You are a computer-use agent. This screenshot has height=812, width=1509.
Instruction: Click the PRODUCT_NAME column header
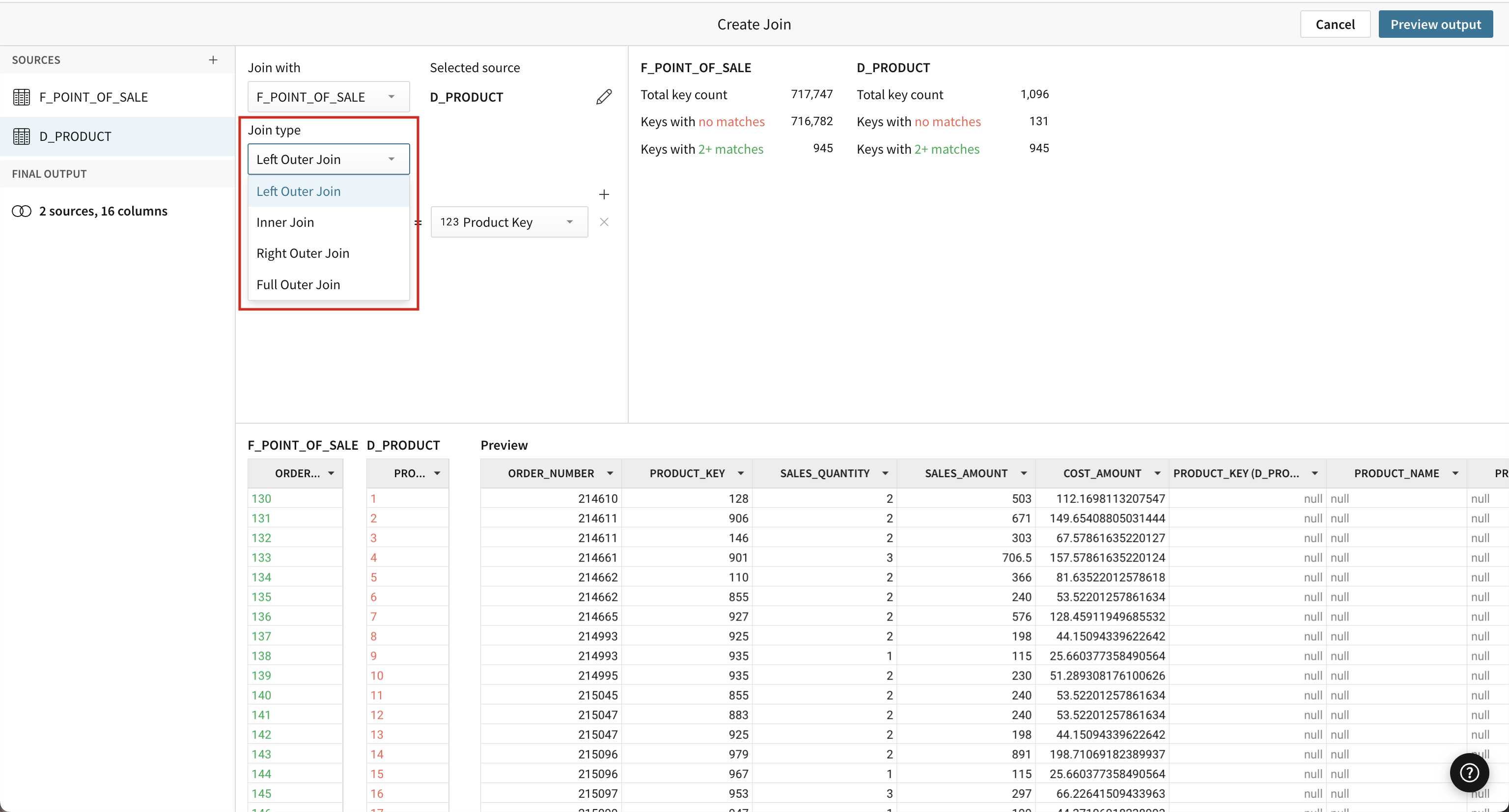(x=1396, y=473)
